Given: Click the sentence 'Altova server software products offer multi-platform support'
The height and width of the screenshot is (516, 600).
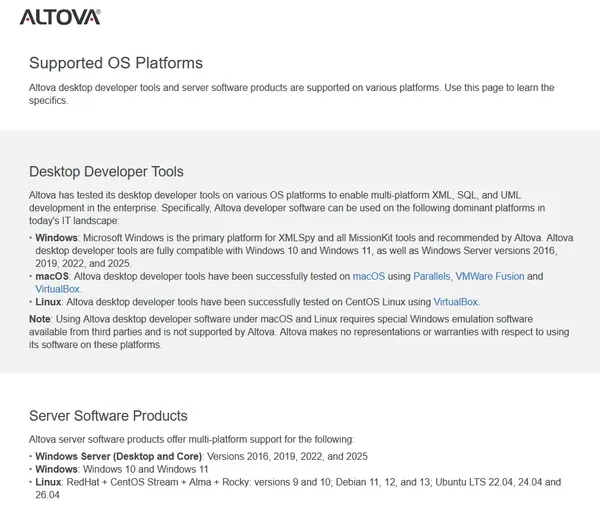Looking at the screenshot, I should pyautogui.click(x=192, y=439).
